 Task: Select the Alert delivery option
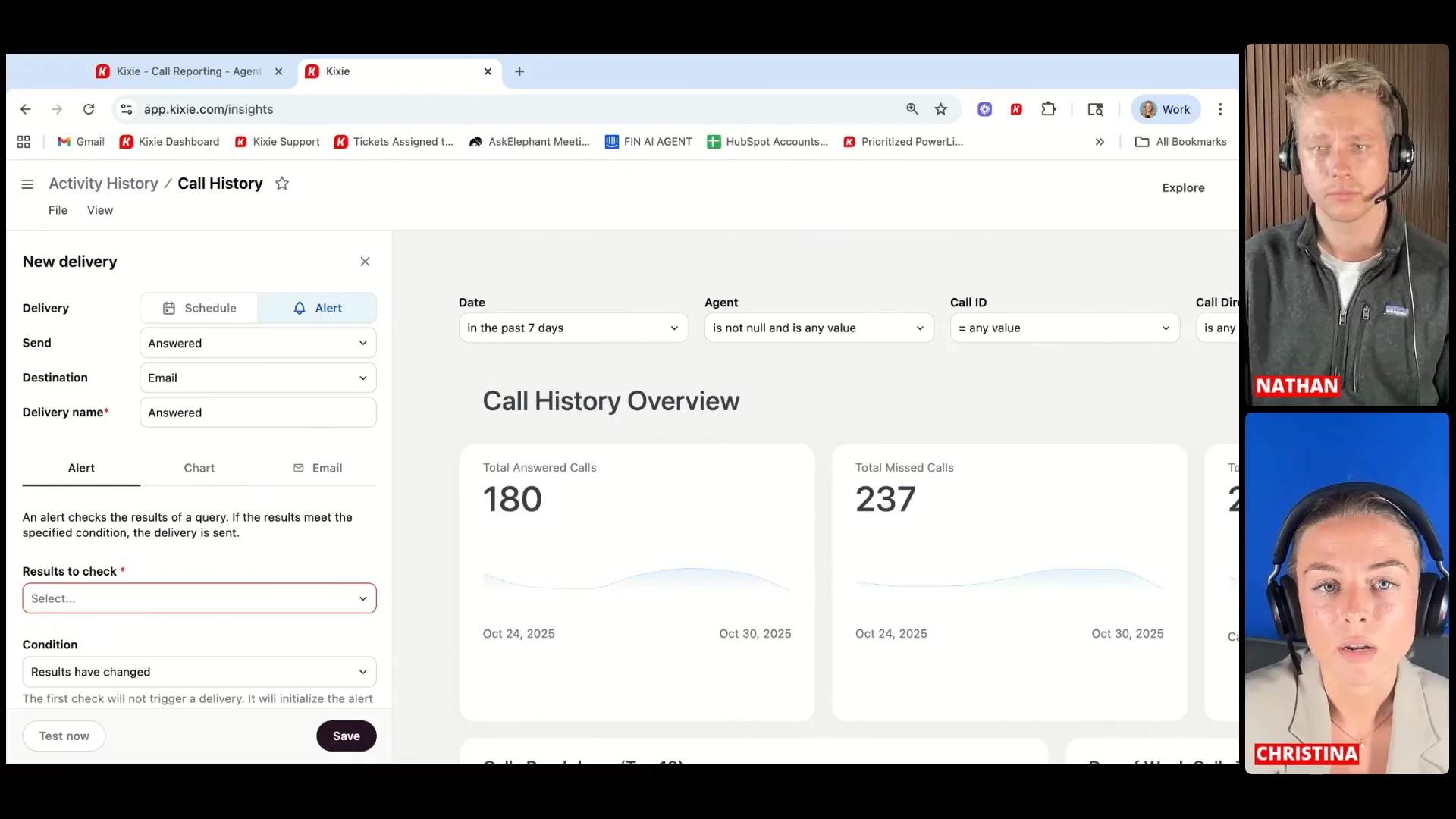coord(317,308)
